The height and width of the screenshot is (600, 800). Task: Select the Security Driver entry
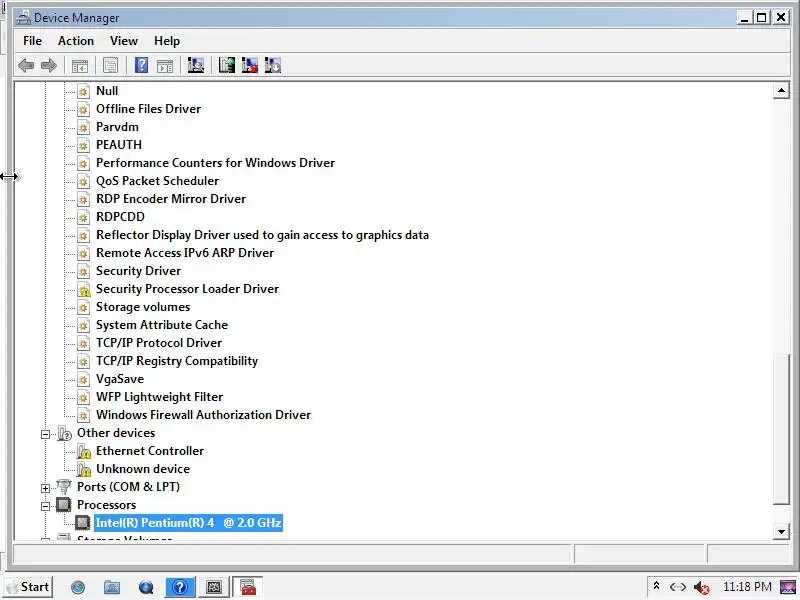(x=138, y=271)
